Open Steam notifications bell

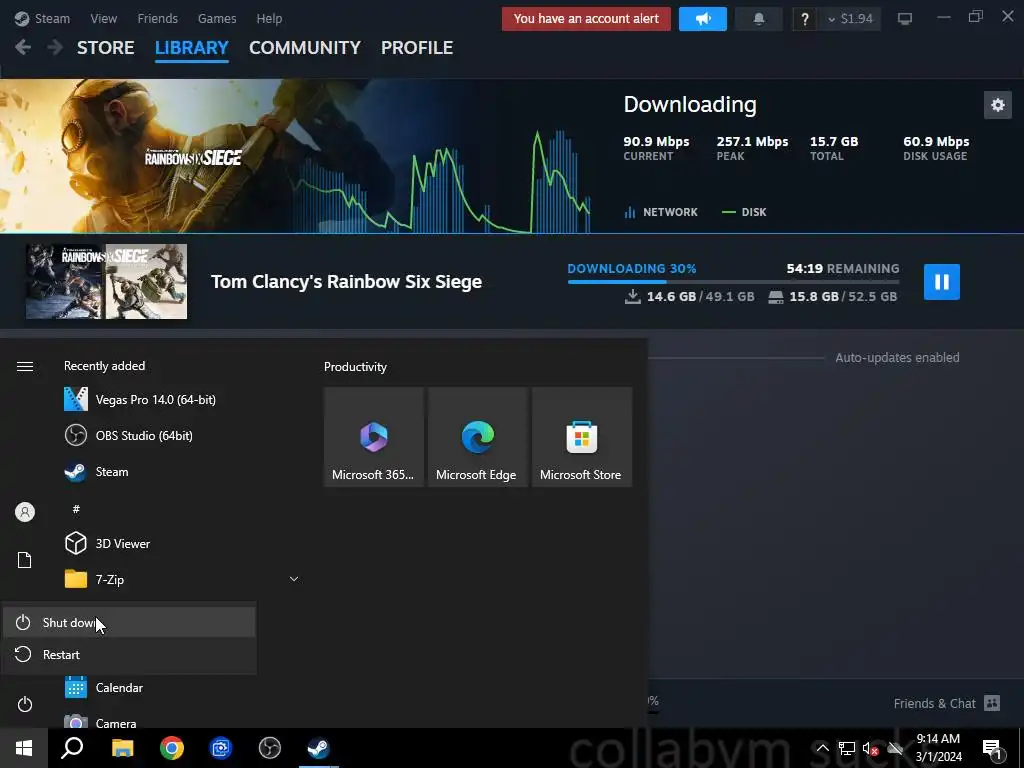pyautogui.click(x=758, y=19)
